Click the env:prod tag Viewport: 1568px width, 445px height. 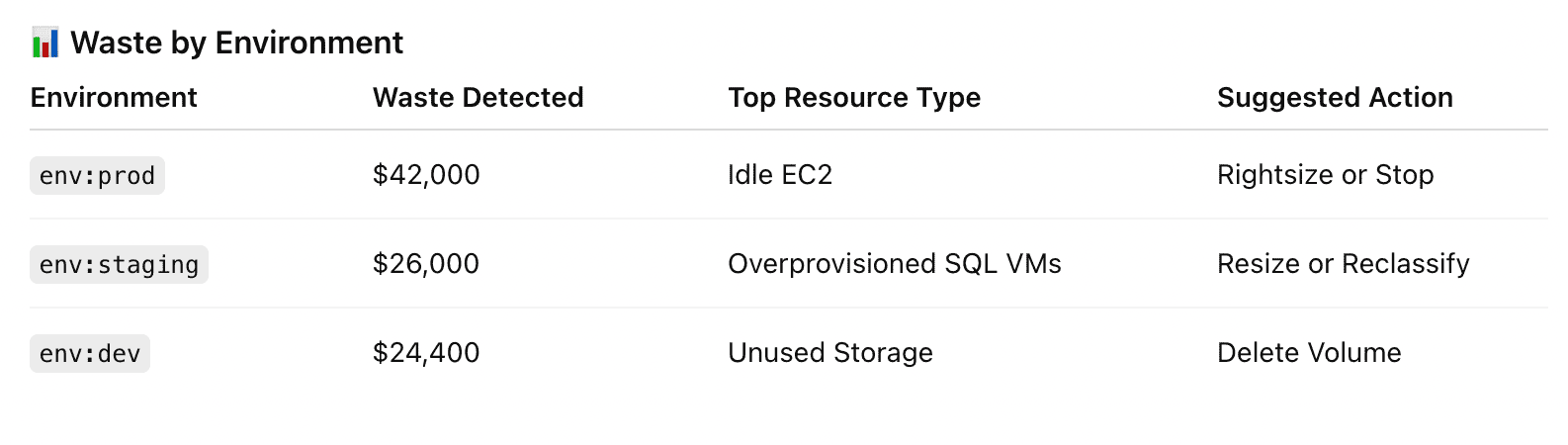click(97, 176)
